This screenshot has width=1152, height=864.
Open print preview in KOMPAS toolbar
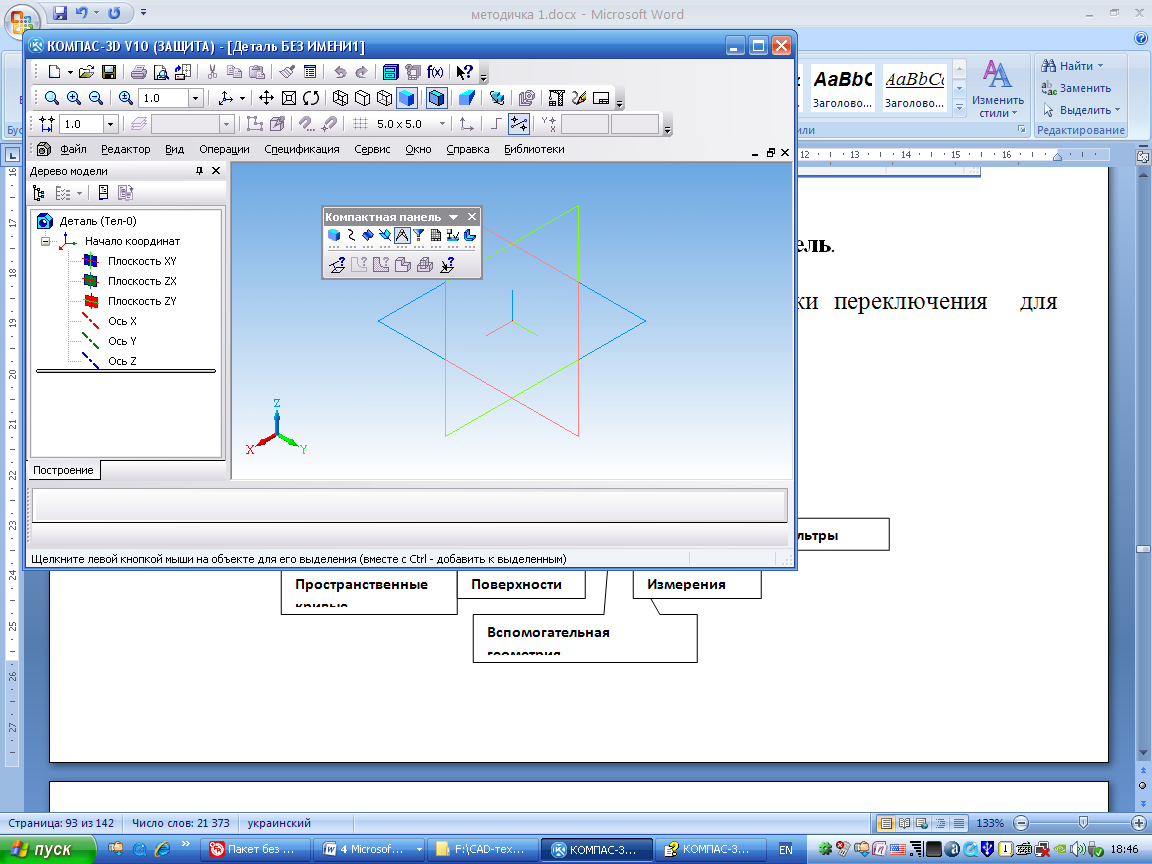pos(160,72)
